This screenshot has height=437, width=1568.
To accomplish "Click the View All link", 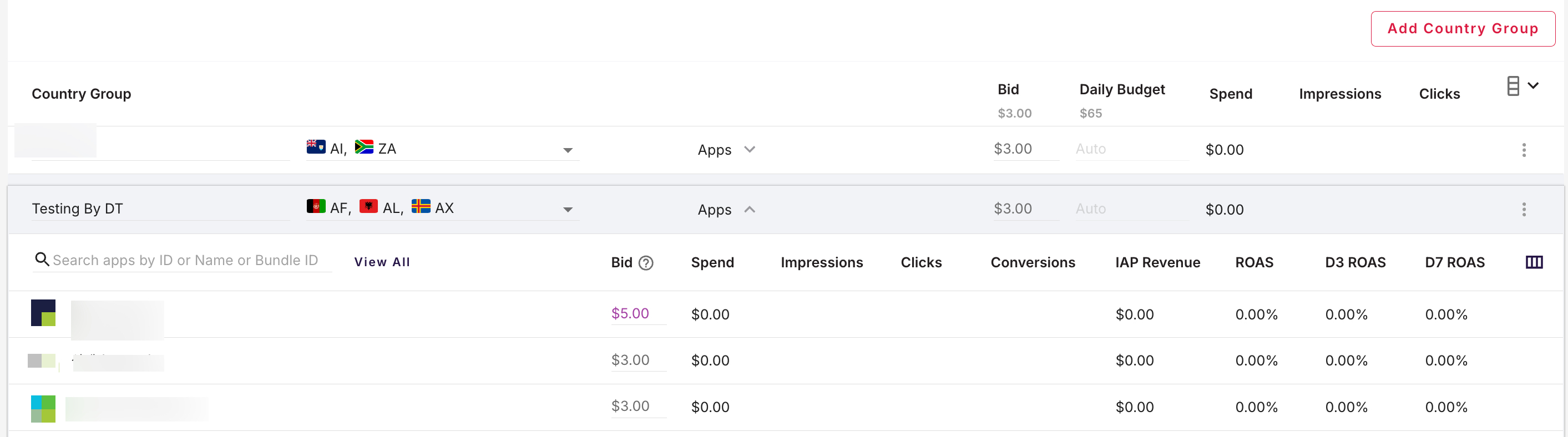I will (382, 262).
